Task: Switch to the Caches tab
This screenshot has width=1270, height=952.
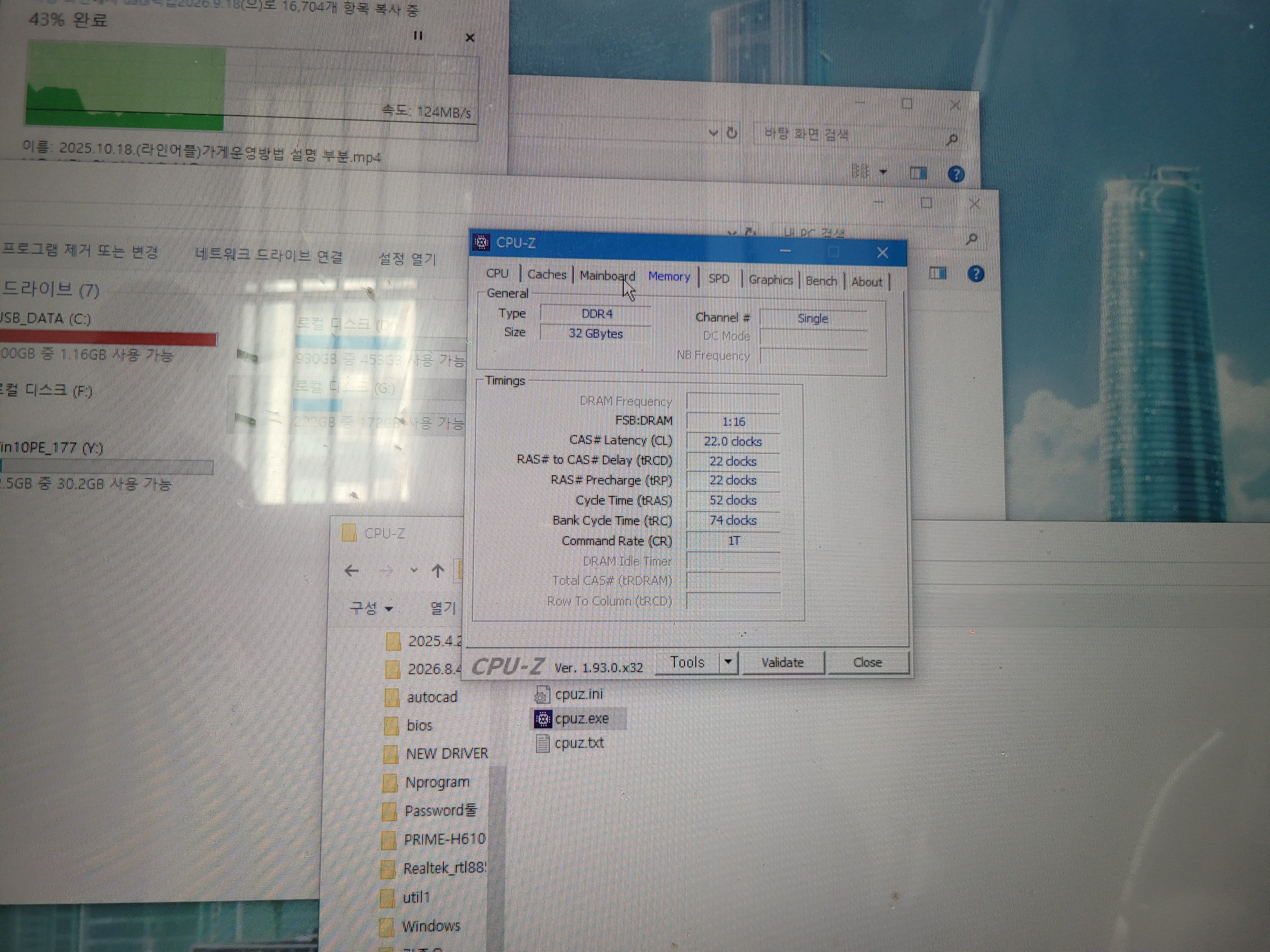Action: point(546,275)
